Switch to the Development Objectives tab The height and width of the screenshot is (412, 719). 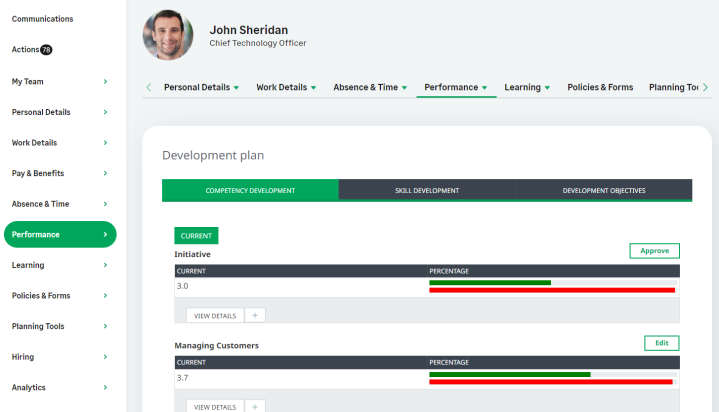603,190
